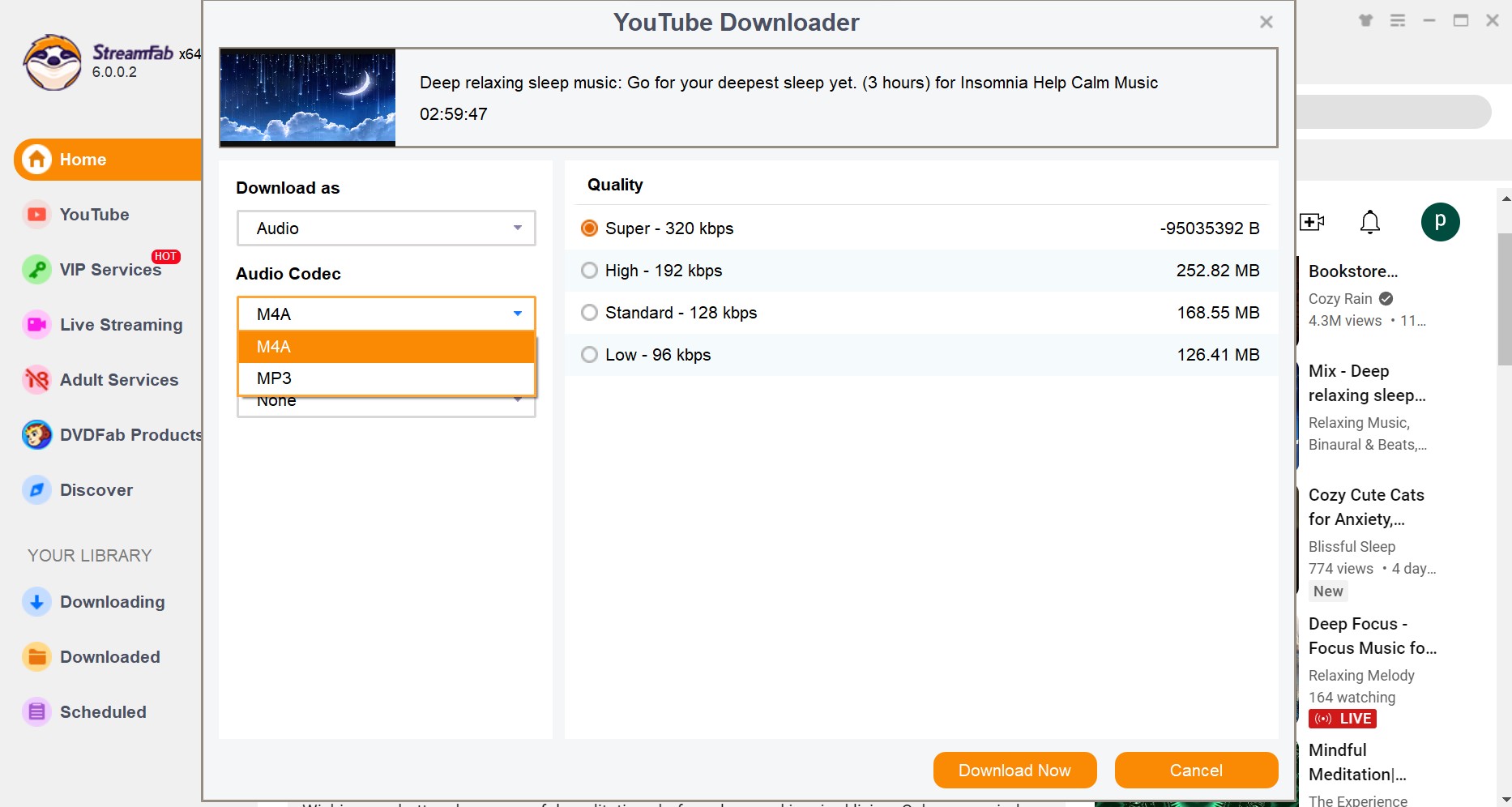Click the Cancel button
Image resolution: width=1512 pixels, height=807 pixels.
pos(1197,771)
